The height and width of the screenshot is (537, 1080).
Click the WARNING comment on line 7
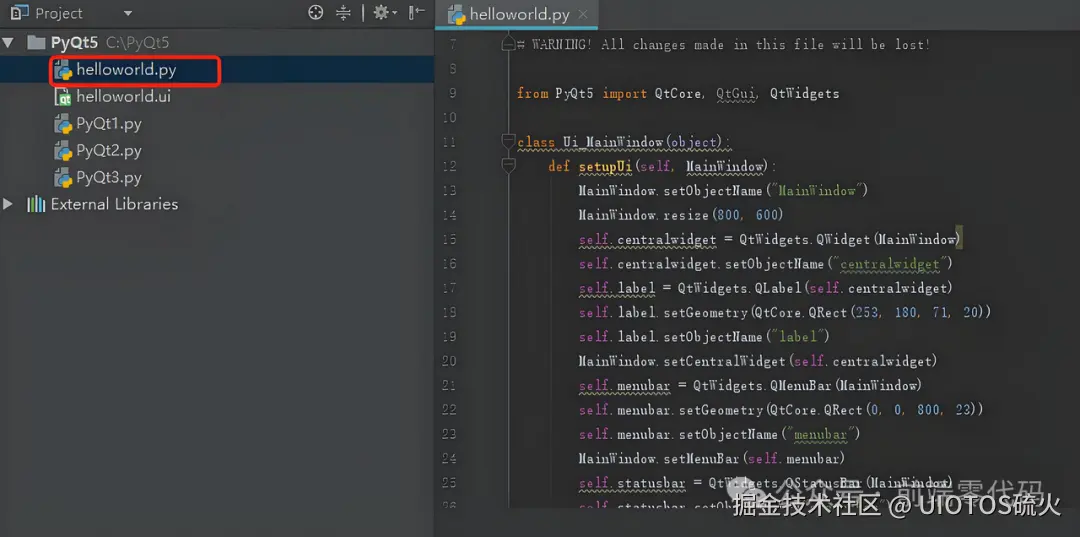[x=723, y=45]
